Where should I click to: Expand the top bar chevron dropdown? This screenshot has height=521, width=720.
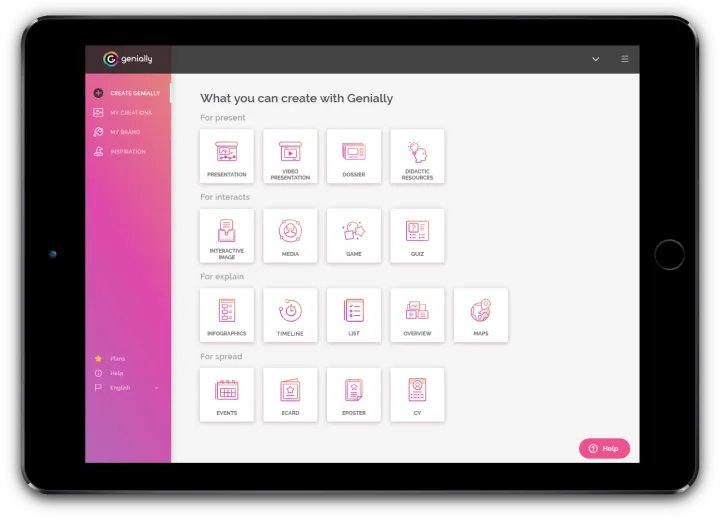[596, 59]
